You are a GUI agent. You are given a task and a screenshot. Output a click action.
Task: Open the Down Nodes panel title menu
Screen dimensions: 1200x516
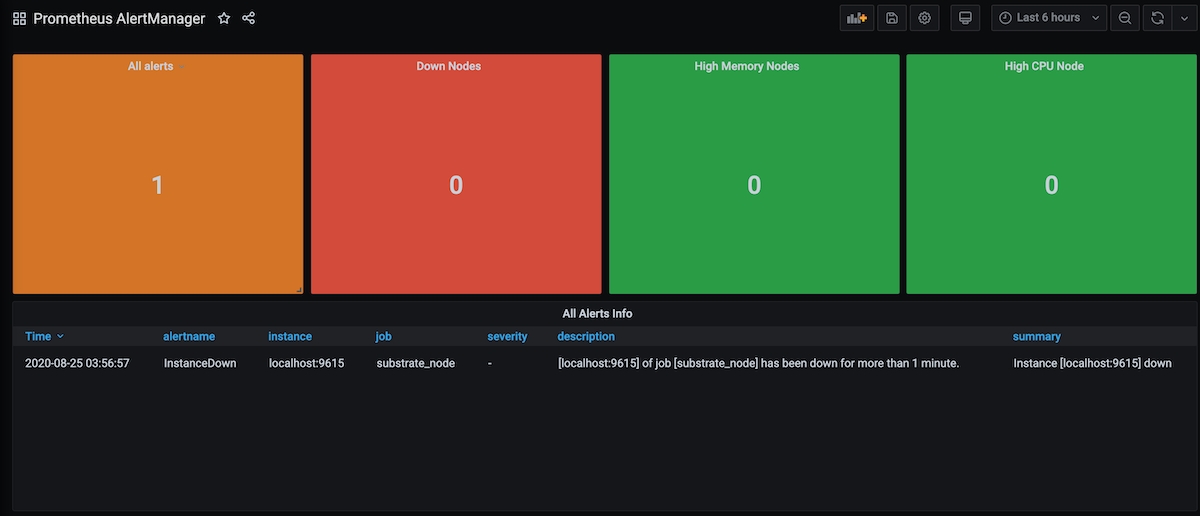pyautogui.click(x=448, y=66)
